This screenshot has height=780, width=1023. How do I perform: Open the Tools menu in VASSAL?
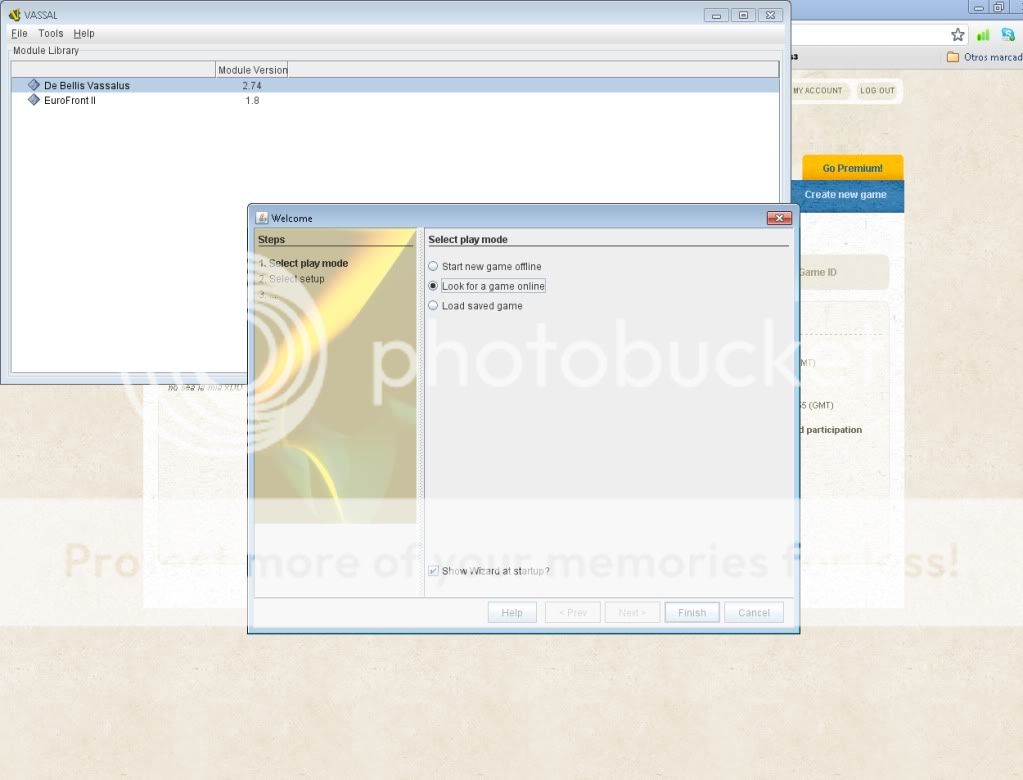pyautogui.click(x=50, y=33)
